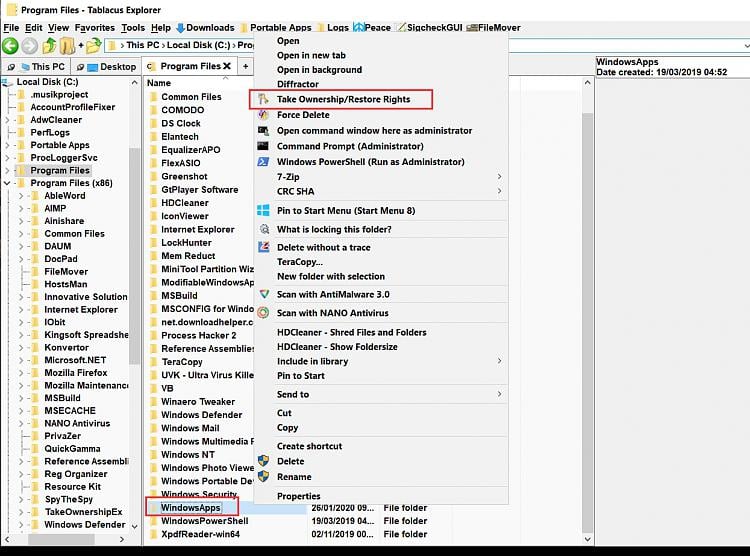The width and height of the screenshot is (750, 556).
Task: Launch FileMover from the favorites bar
Action: [x=493, y=28]
